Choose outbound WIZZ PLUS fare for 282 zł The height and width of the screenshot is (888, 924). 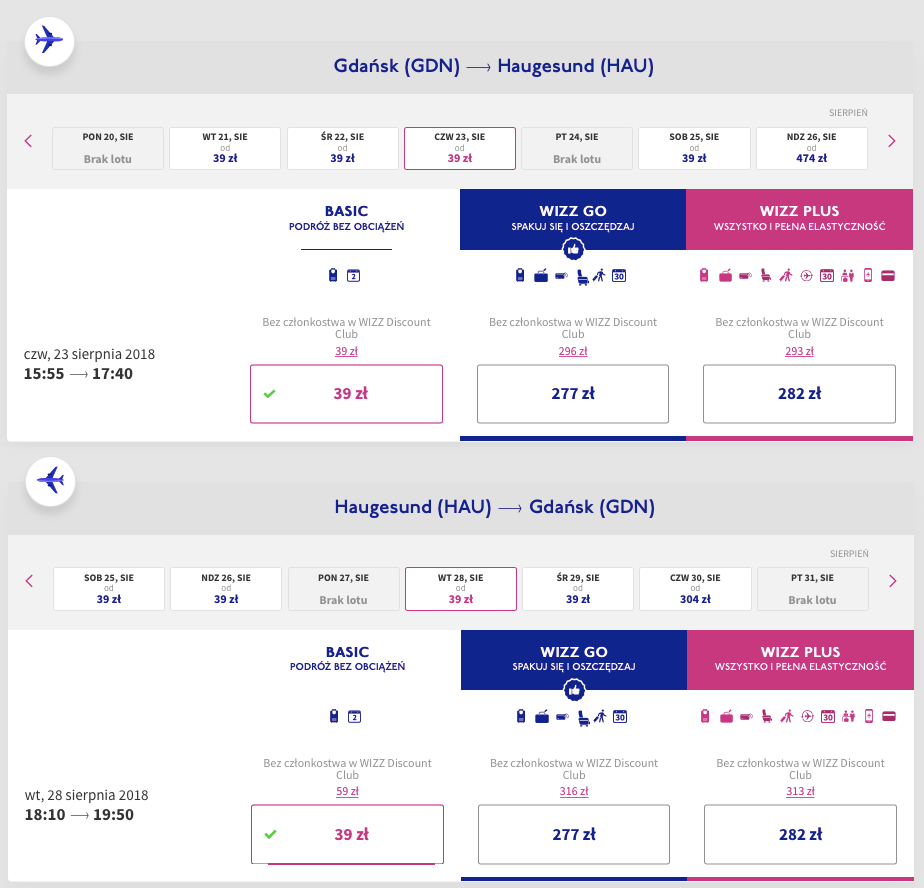[799, 394]
